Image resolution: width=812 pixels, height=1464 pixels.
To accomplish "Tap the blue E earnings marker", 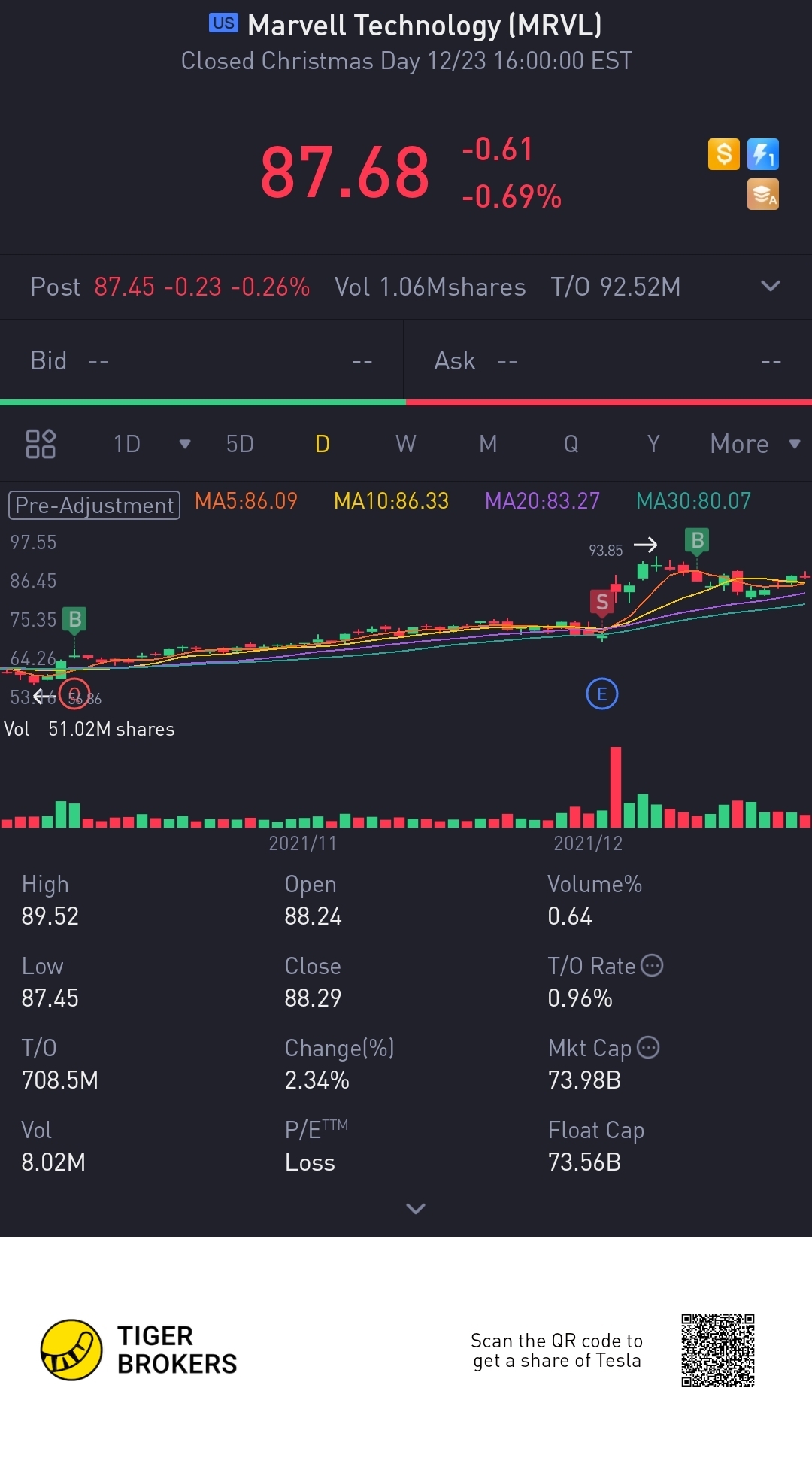I will (x=601, y=694).
